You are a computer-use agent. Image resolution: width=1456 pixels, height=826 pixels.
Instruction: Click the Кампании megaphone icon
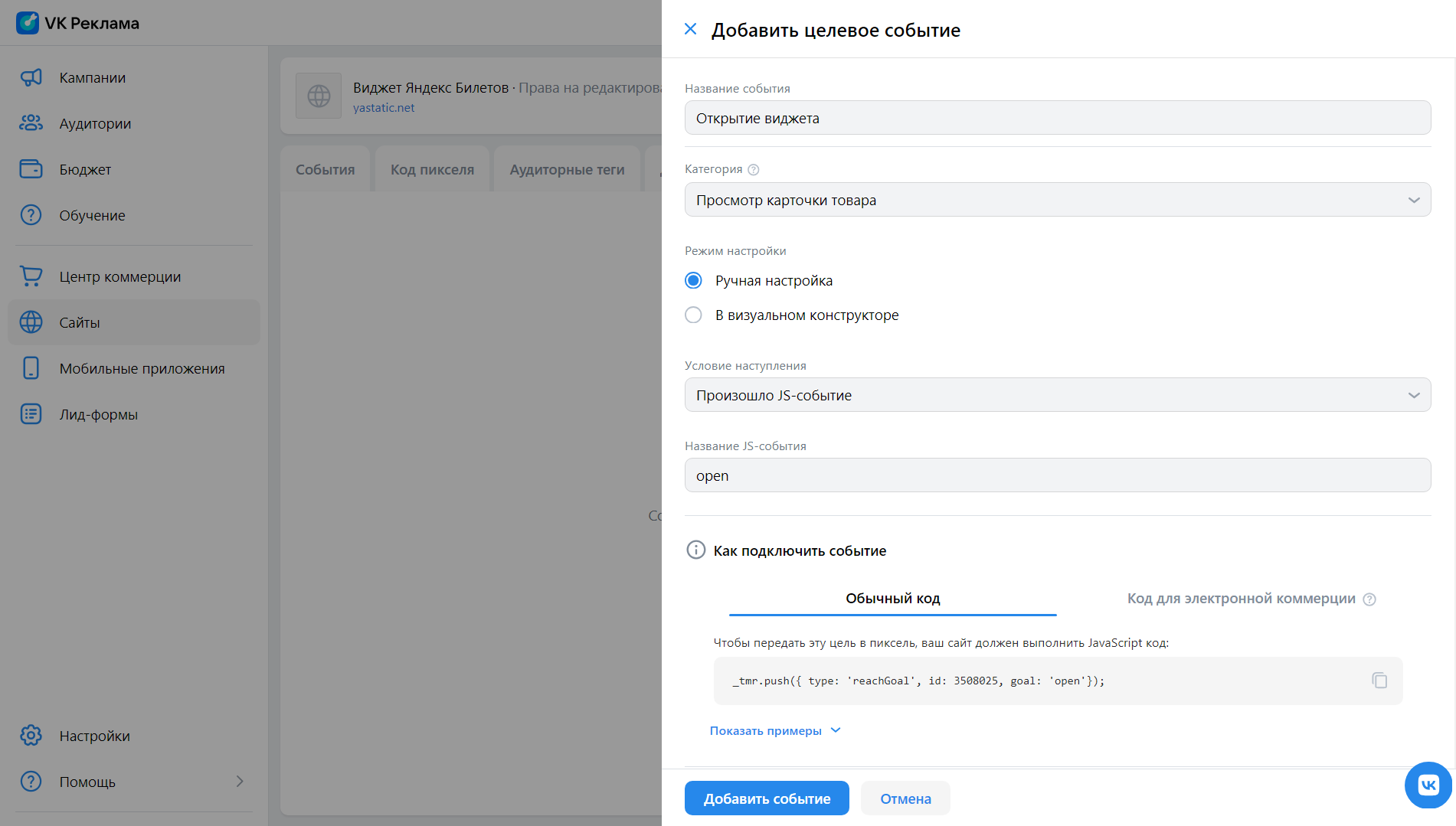point(31,77)
